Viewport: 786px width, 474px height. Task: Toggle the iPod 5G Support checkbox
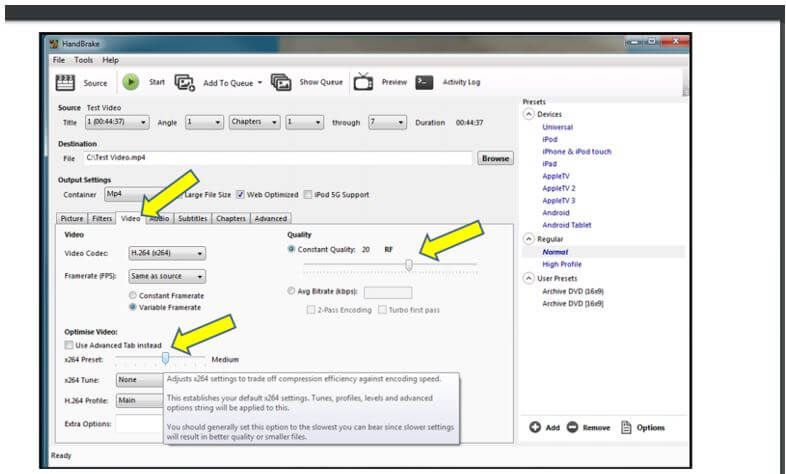point(308,194)
